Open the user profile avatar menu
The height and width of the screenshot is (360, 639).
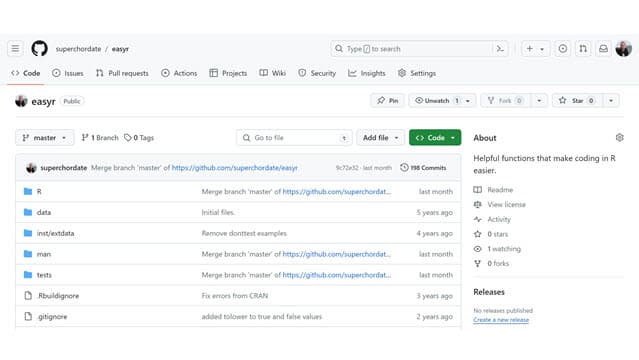(624, 49)
